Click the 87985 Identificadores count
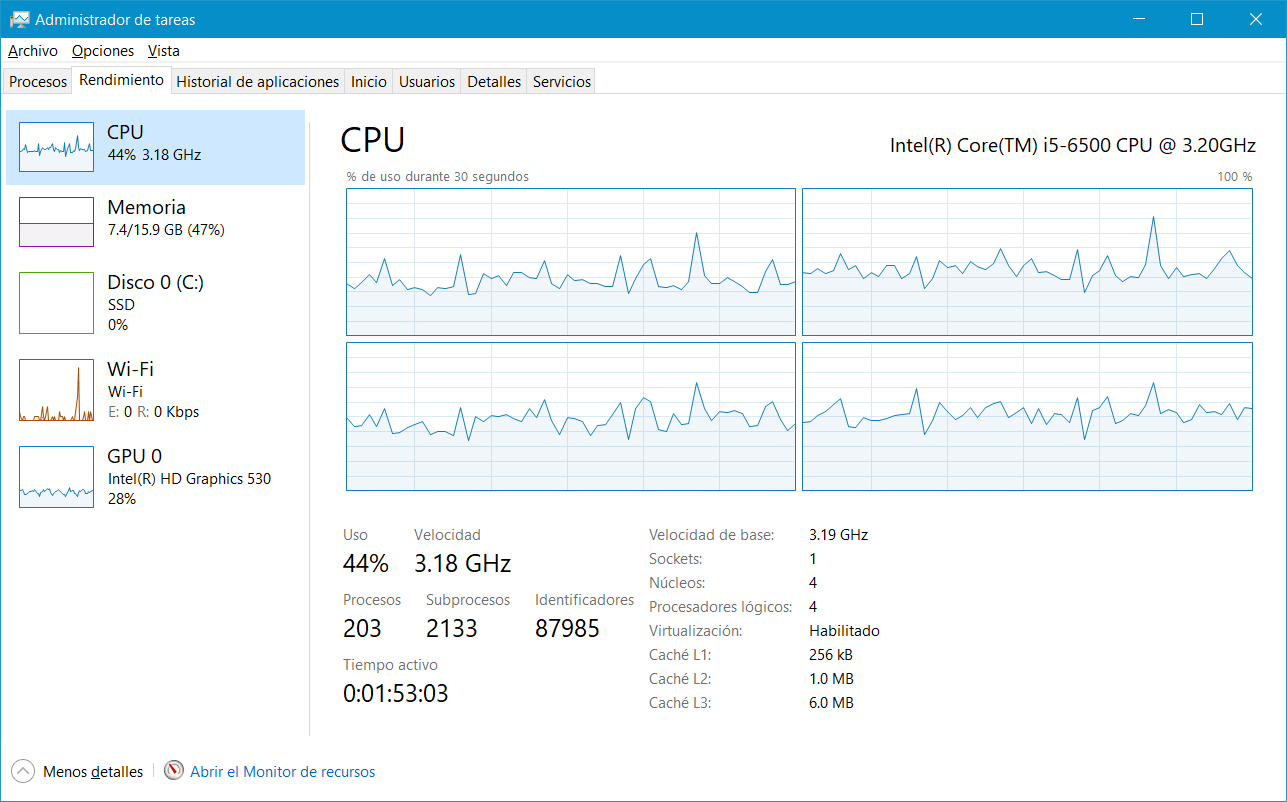 (568, 628)
